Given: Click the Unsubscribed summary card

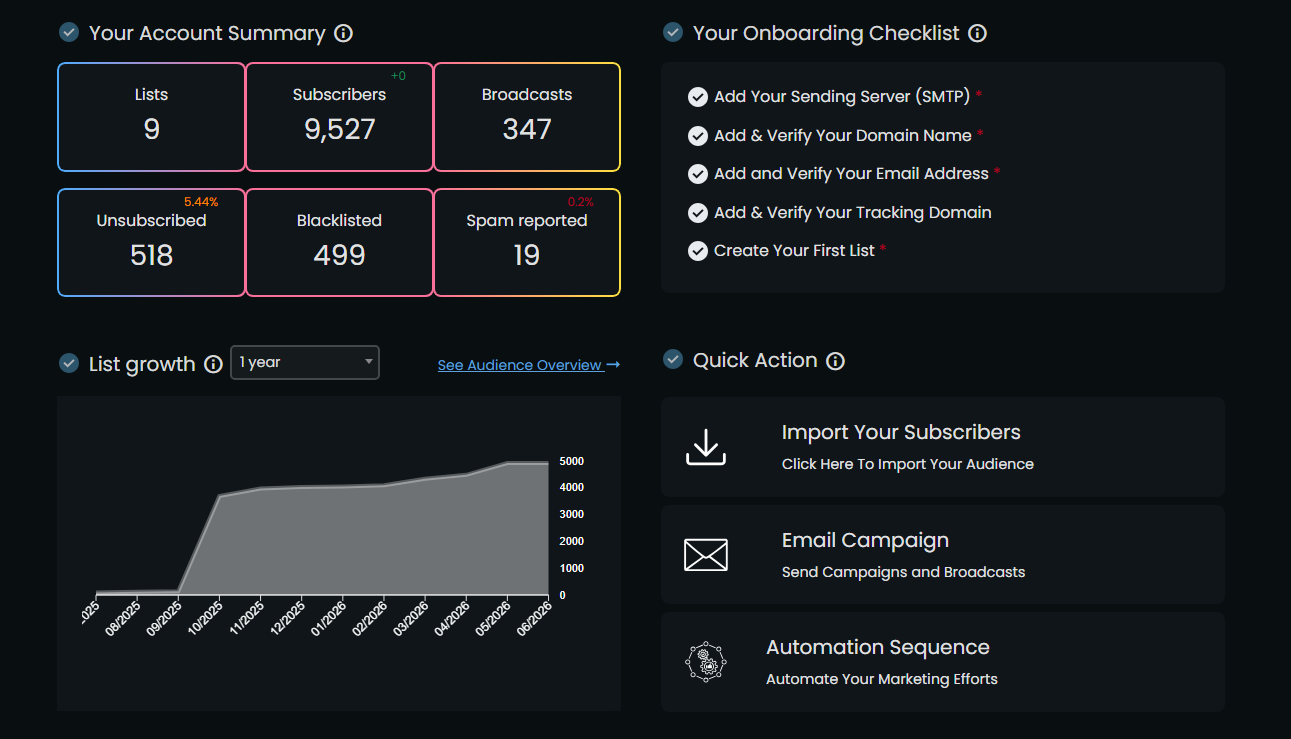Looking at the screenshot, I should tap(151, 243).
